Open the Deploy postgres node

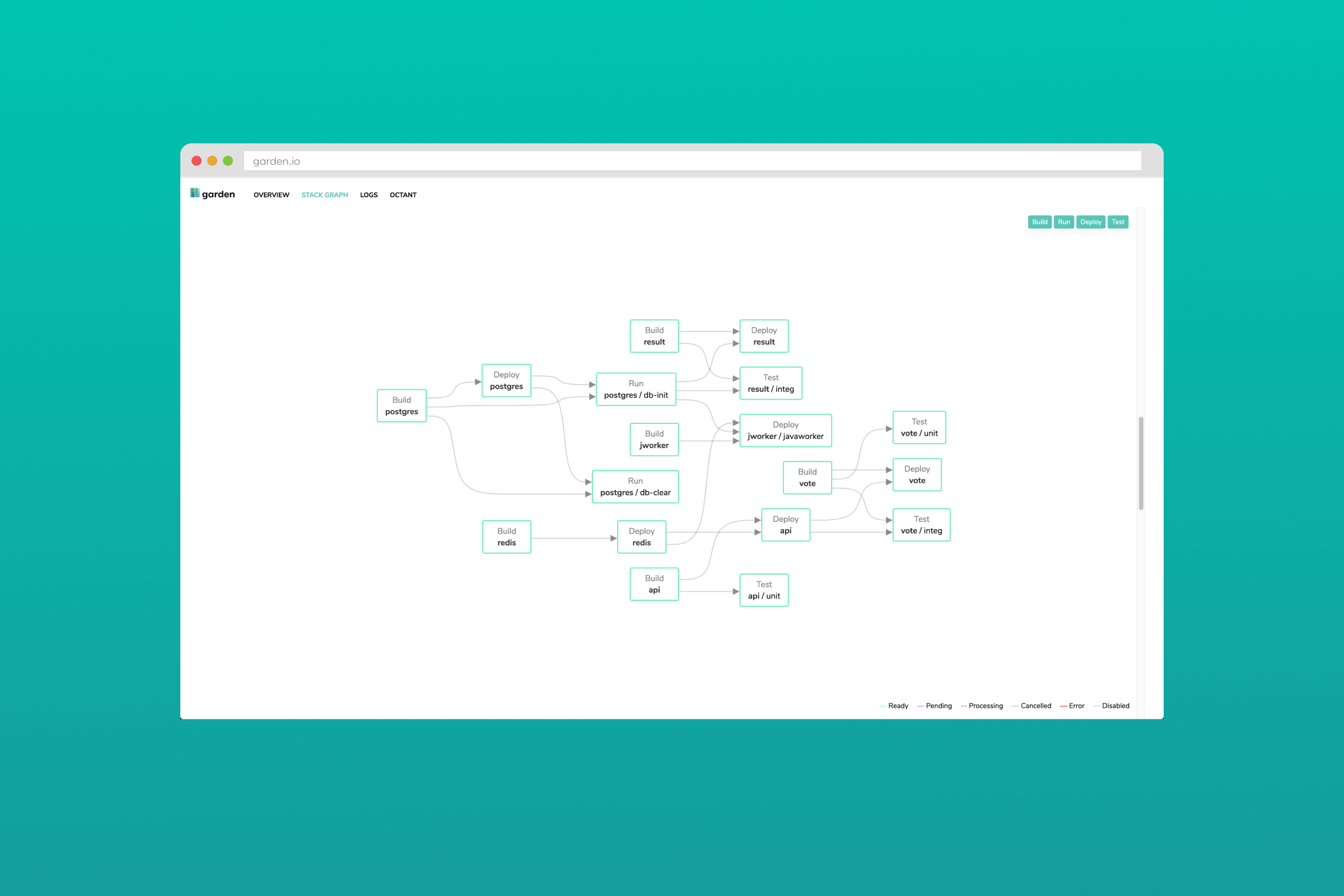coord(506,380)
